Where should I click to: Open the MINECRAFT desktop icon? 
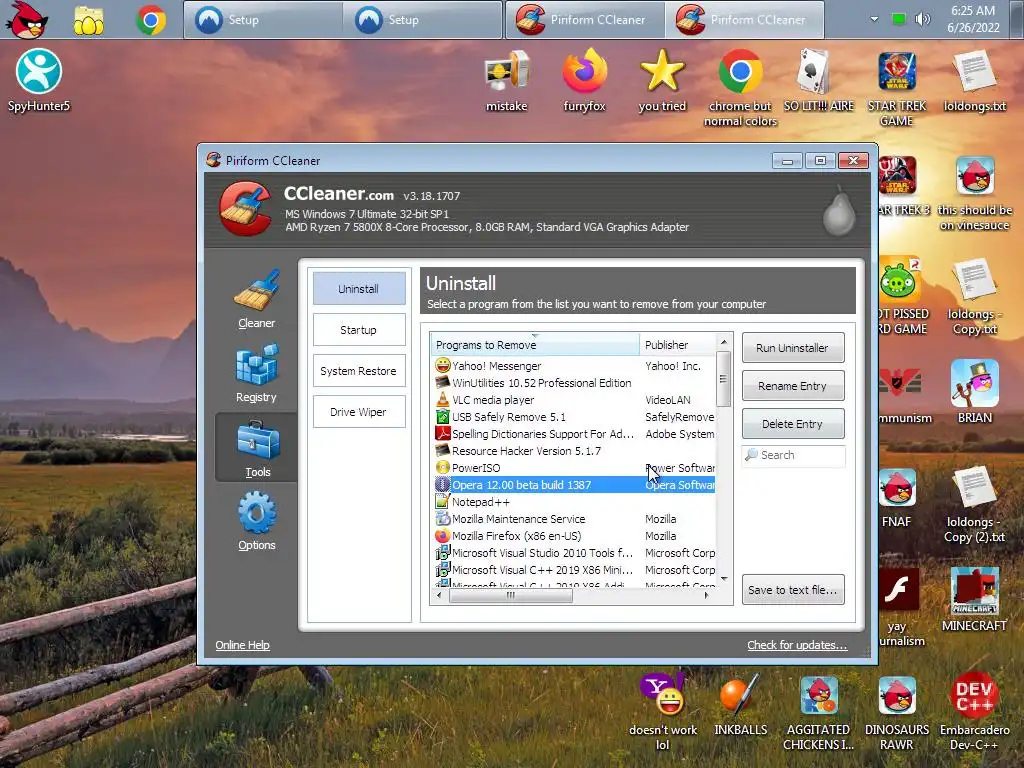click(974, 599)
